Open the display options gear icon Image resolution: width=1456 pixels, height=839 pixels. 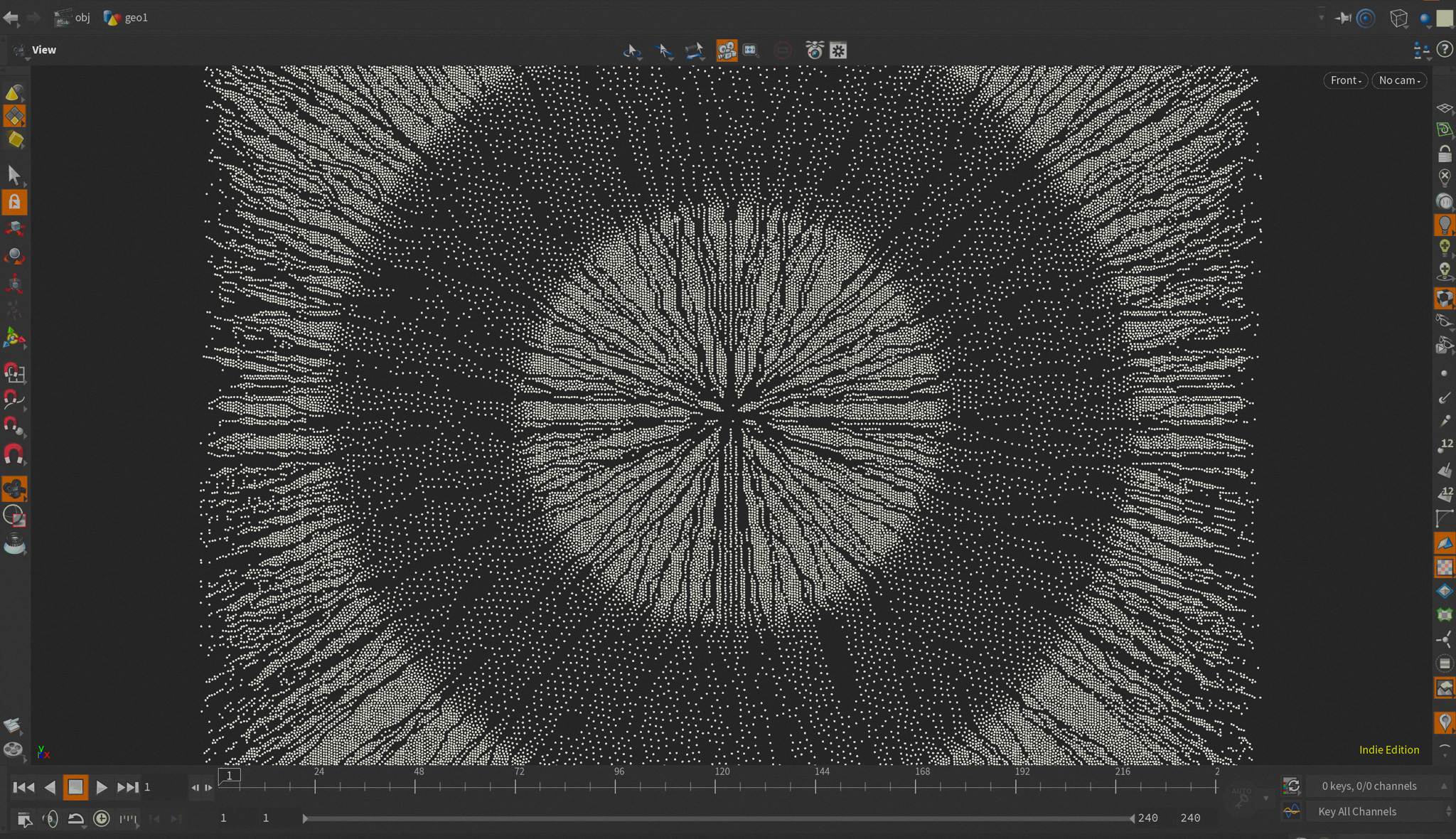point(838,50)
